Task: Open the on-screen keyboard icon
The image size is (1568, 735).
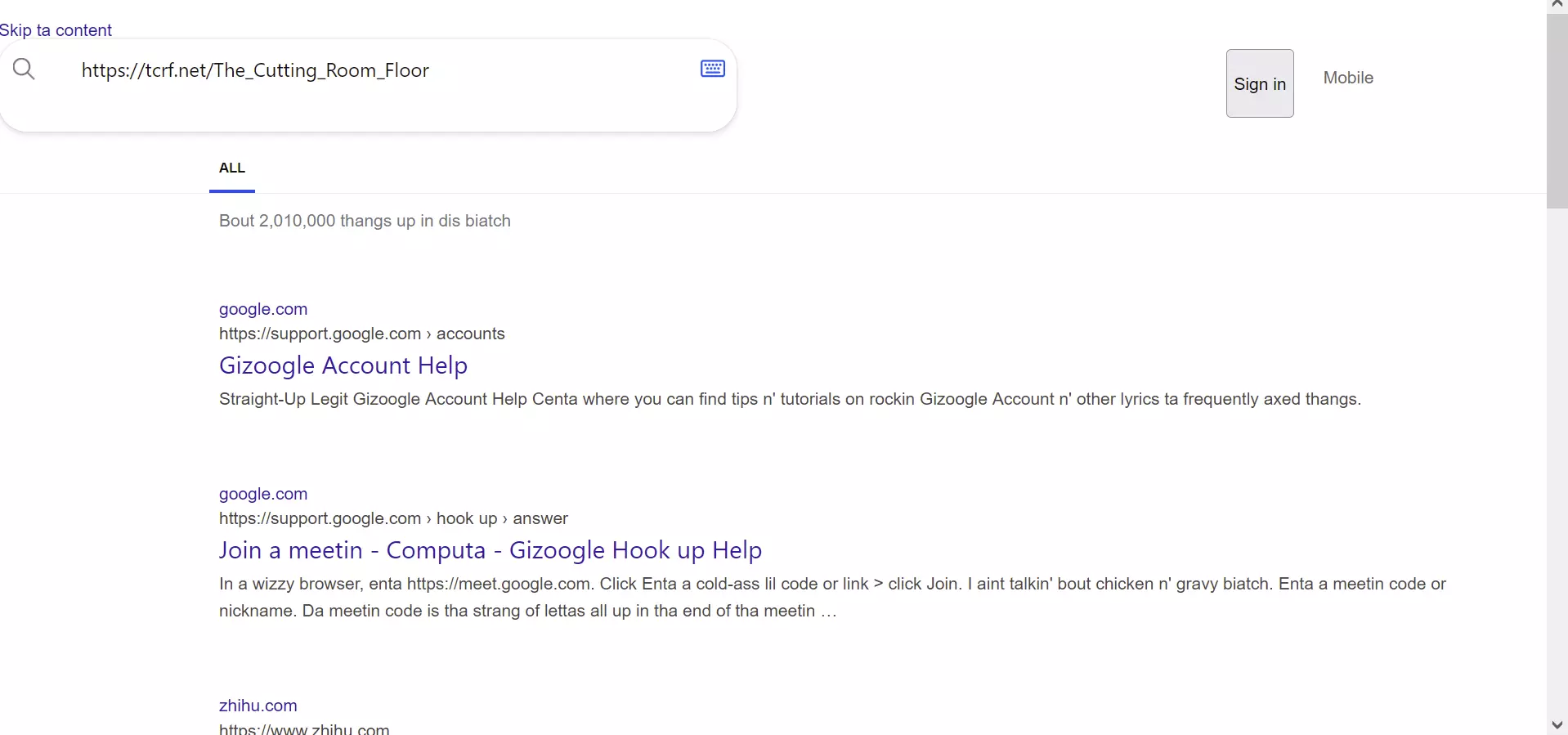Action: tap(713, 69)
